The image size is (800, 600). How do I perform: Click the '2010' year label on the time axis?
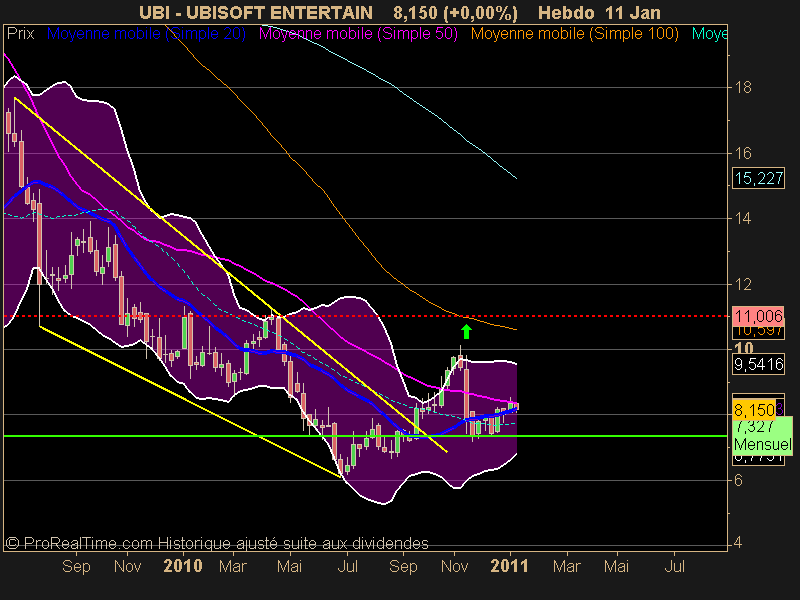[x=183, y=566]
